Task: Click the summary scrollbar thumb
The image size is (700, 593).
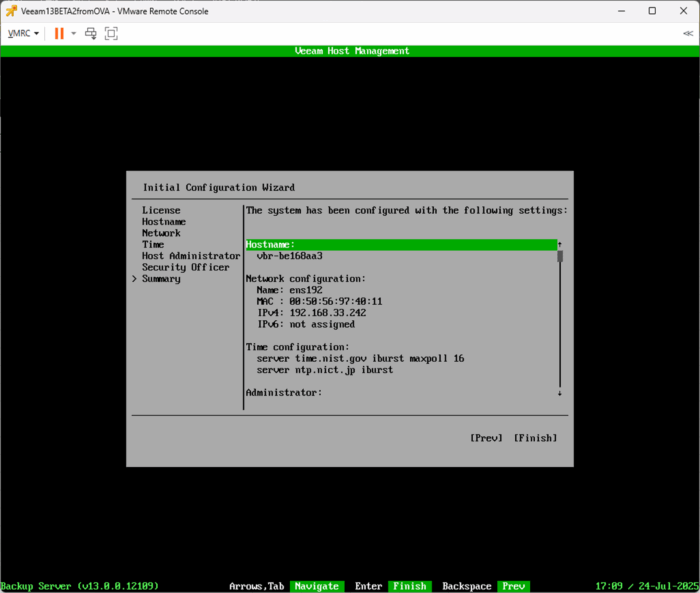Action: coord(560,256)
